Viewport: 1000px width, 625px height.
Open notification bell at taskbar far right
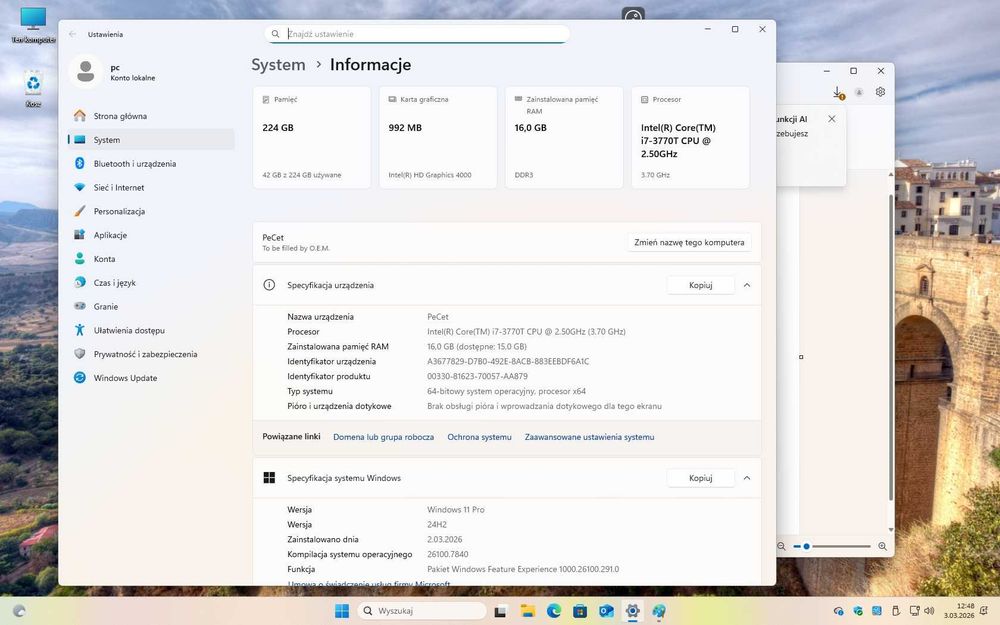tap(984, 611)
